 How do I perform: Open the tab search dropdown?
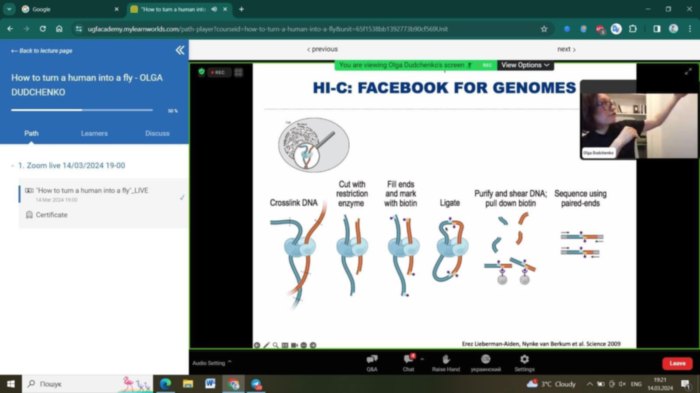tap(9, 9)
